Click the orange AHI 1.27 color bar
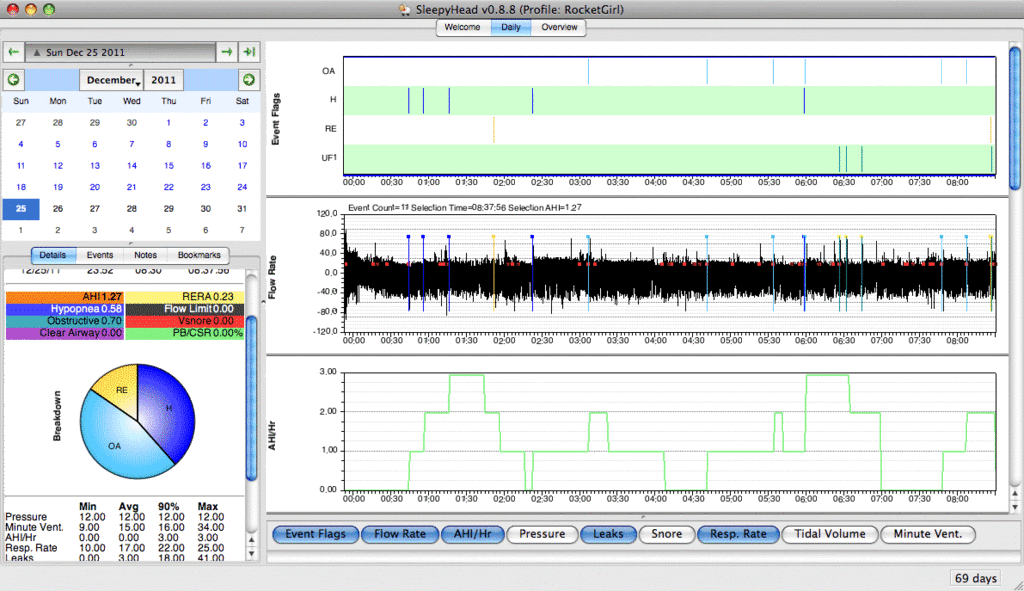 pyautogui.click(x=65, y=296)
